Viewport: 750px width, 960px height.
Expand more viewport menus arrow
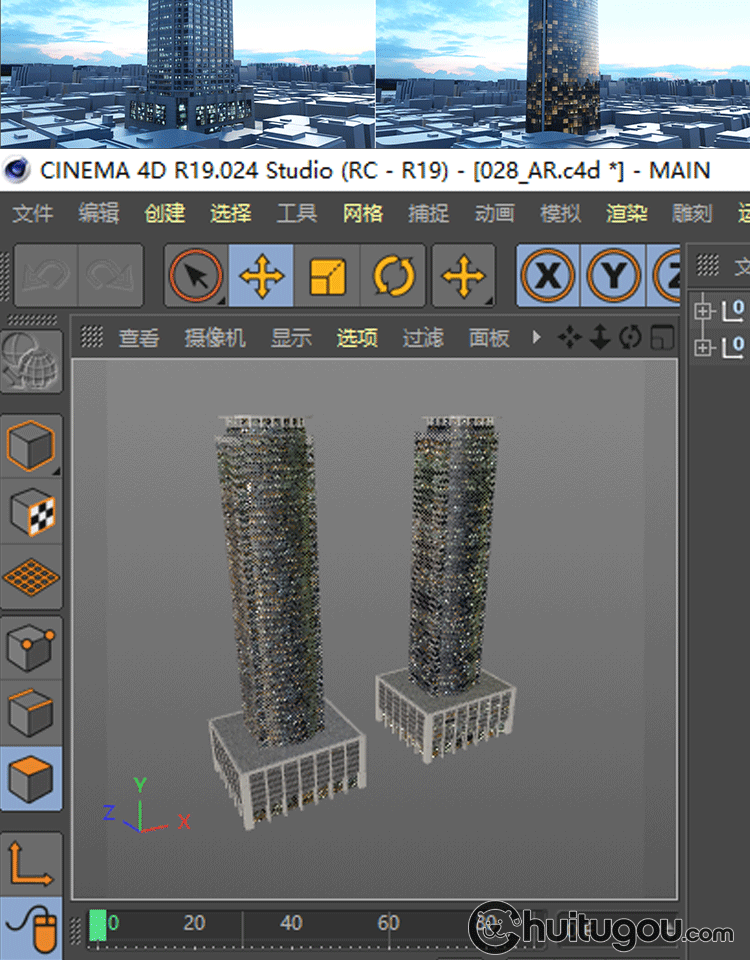click(536, 338)
